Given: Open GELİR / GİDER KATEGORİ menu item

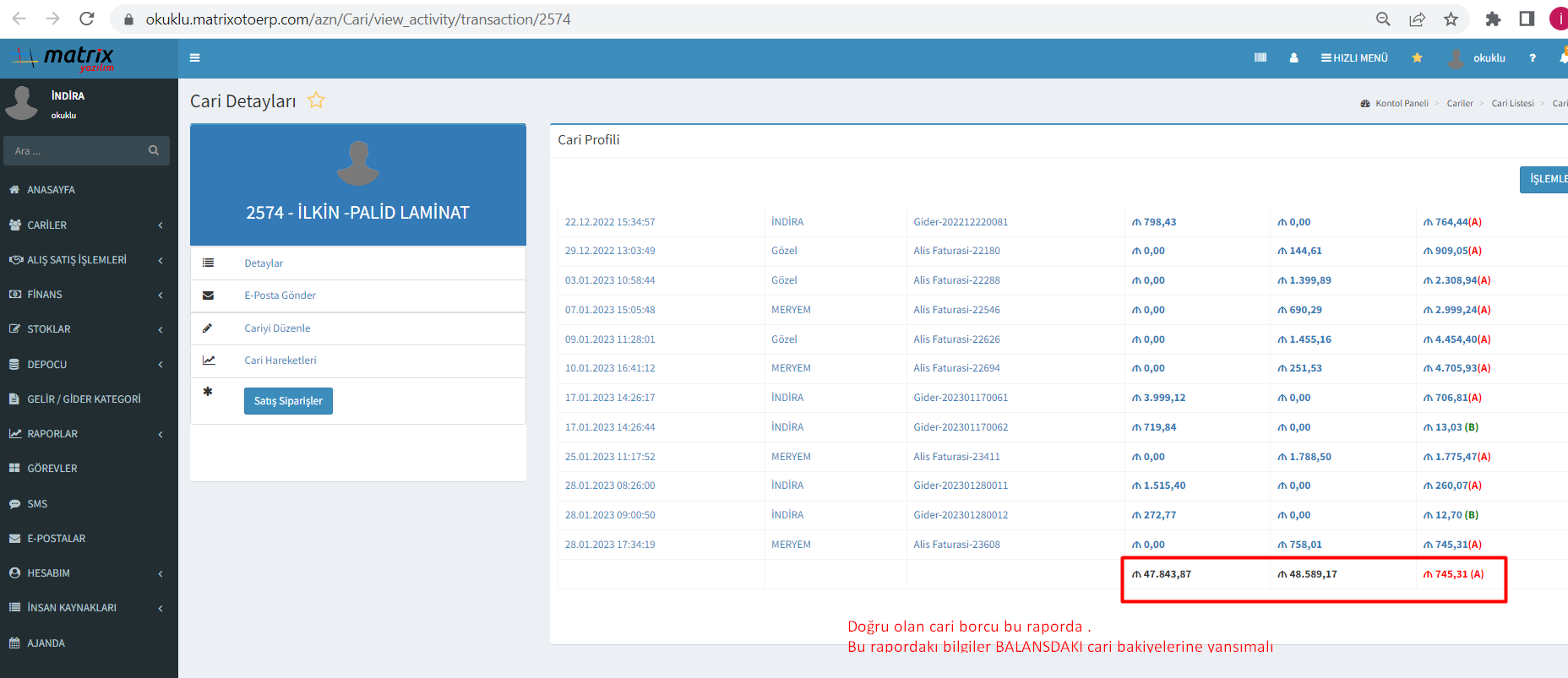Looking at the screenshot, I should tap(84, 399).
